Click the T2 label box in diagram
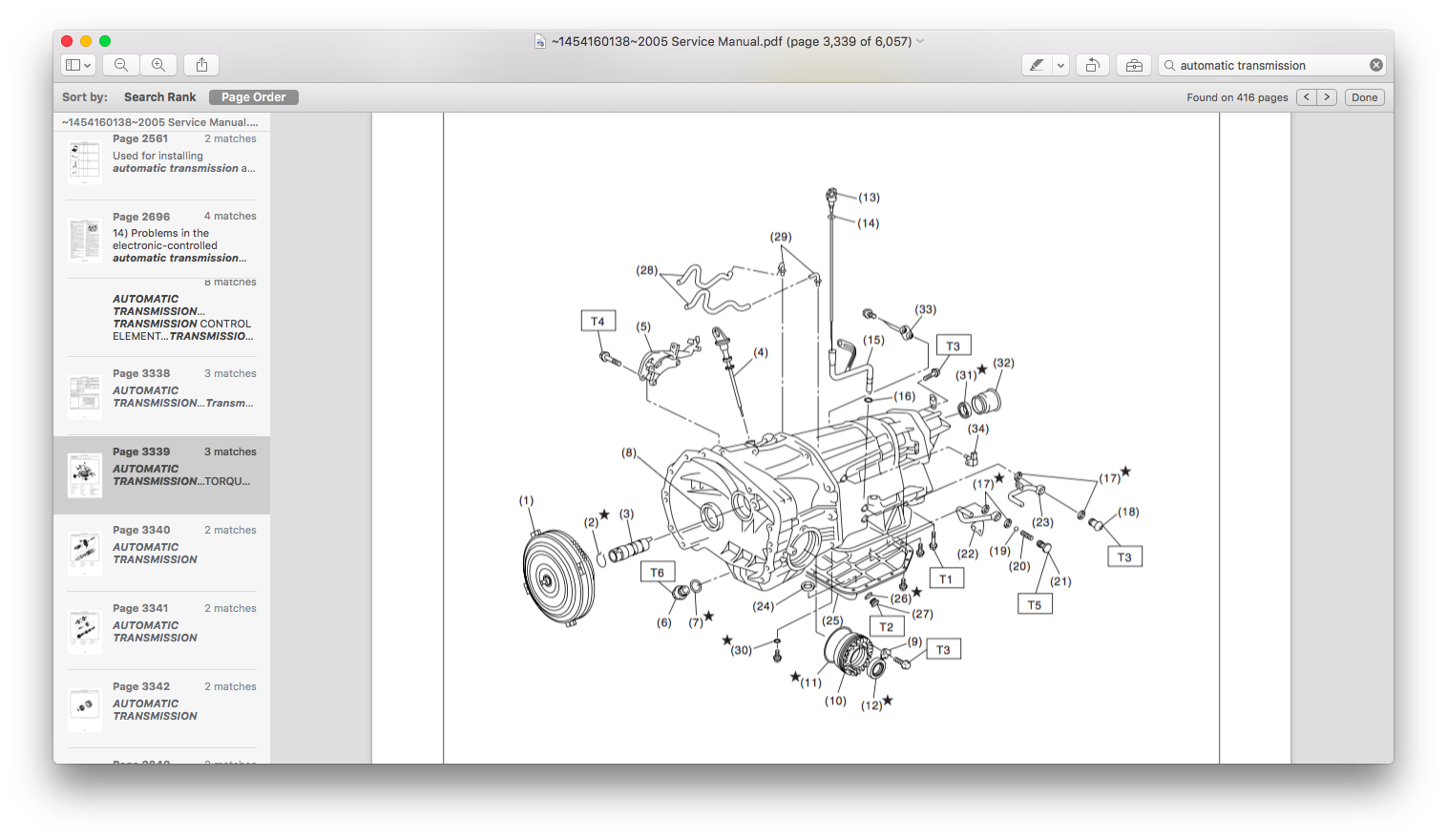Image resolution: width=1447 pixels, height=840 pixels. pos(887,627)
